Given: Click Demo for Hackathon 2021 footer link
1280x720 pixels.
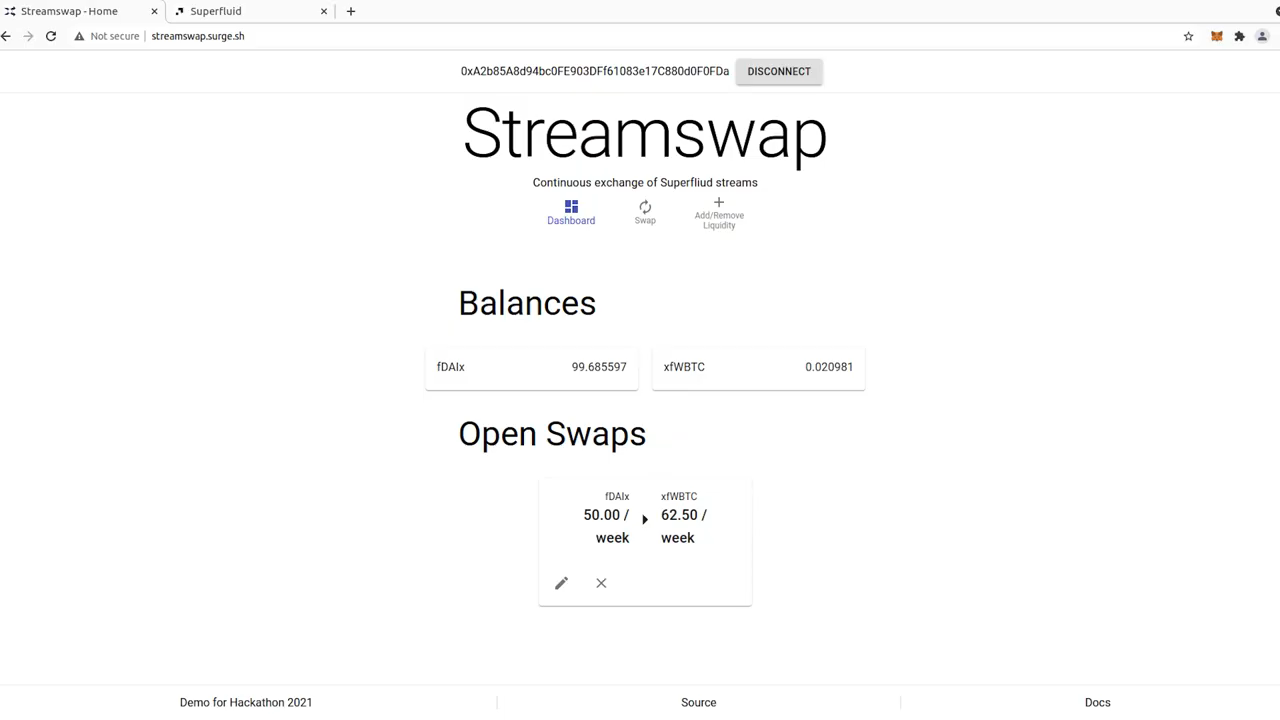Looking at the screenshot, I should point(246,702).
